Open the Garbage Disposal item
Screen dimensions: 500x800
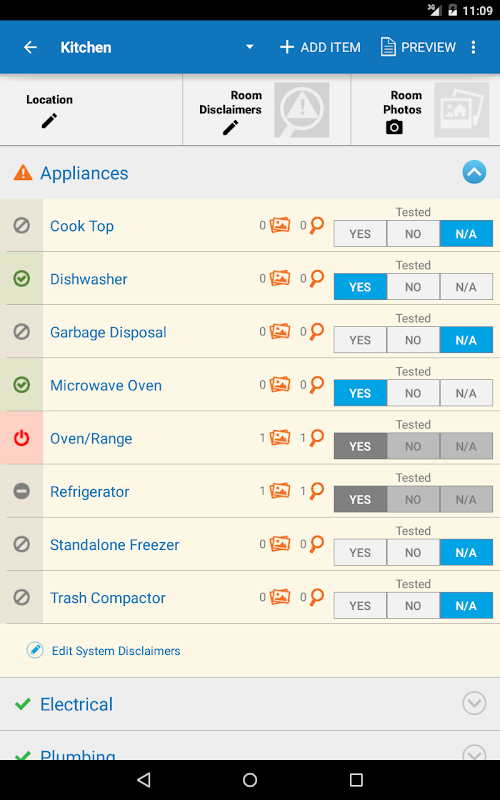(108, 333)
